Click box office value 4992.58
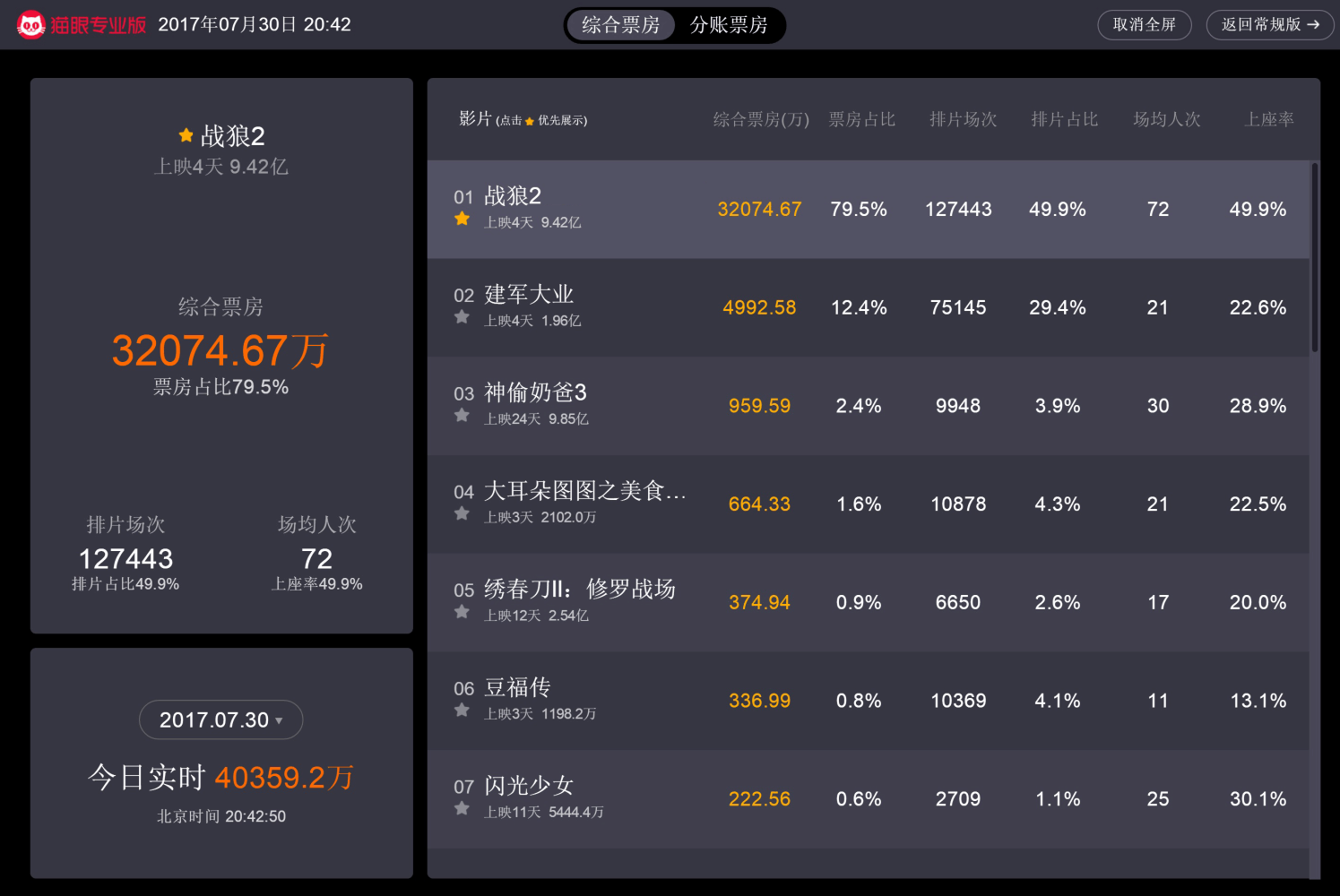This screenshot has height=896, width=1340. coord(759,308)
